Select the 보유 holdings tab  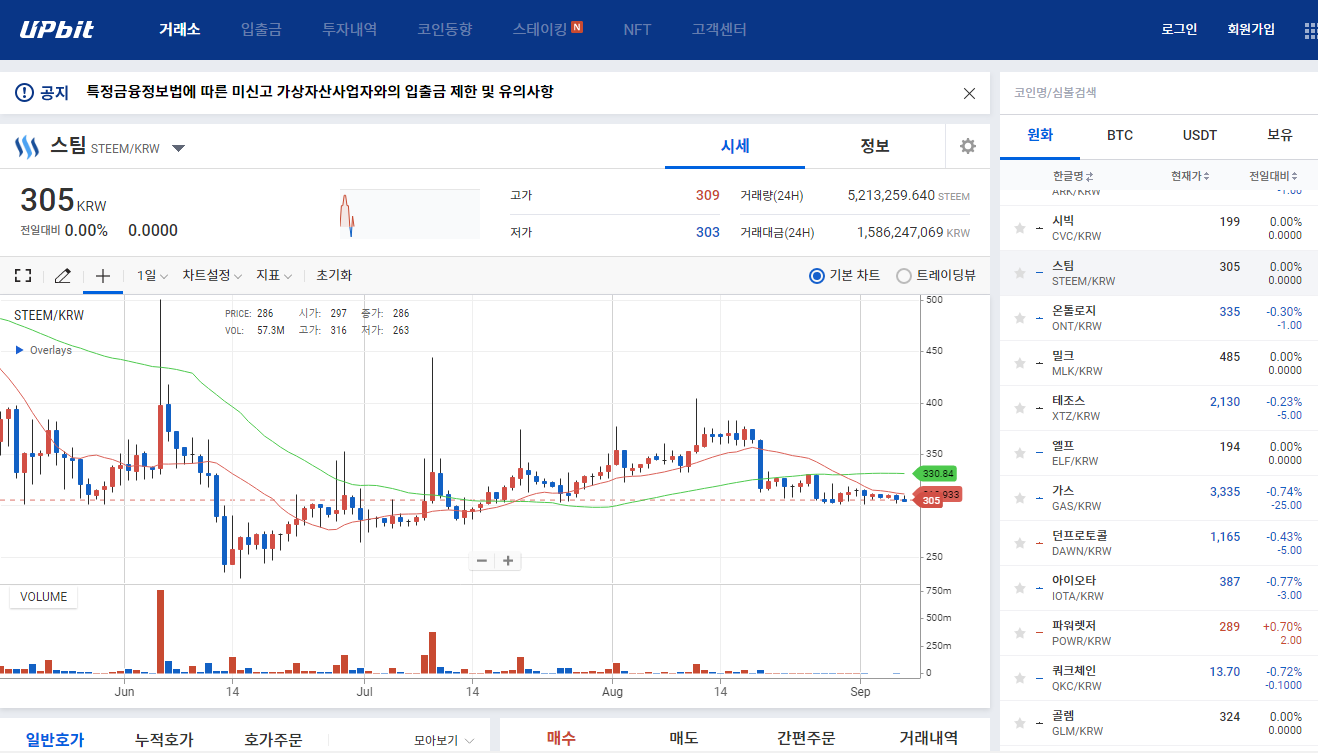(1280, 135)
